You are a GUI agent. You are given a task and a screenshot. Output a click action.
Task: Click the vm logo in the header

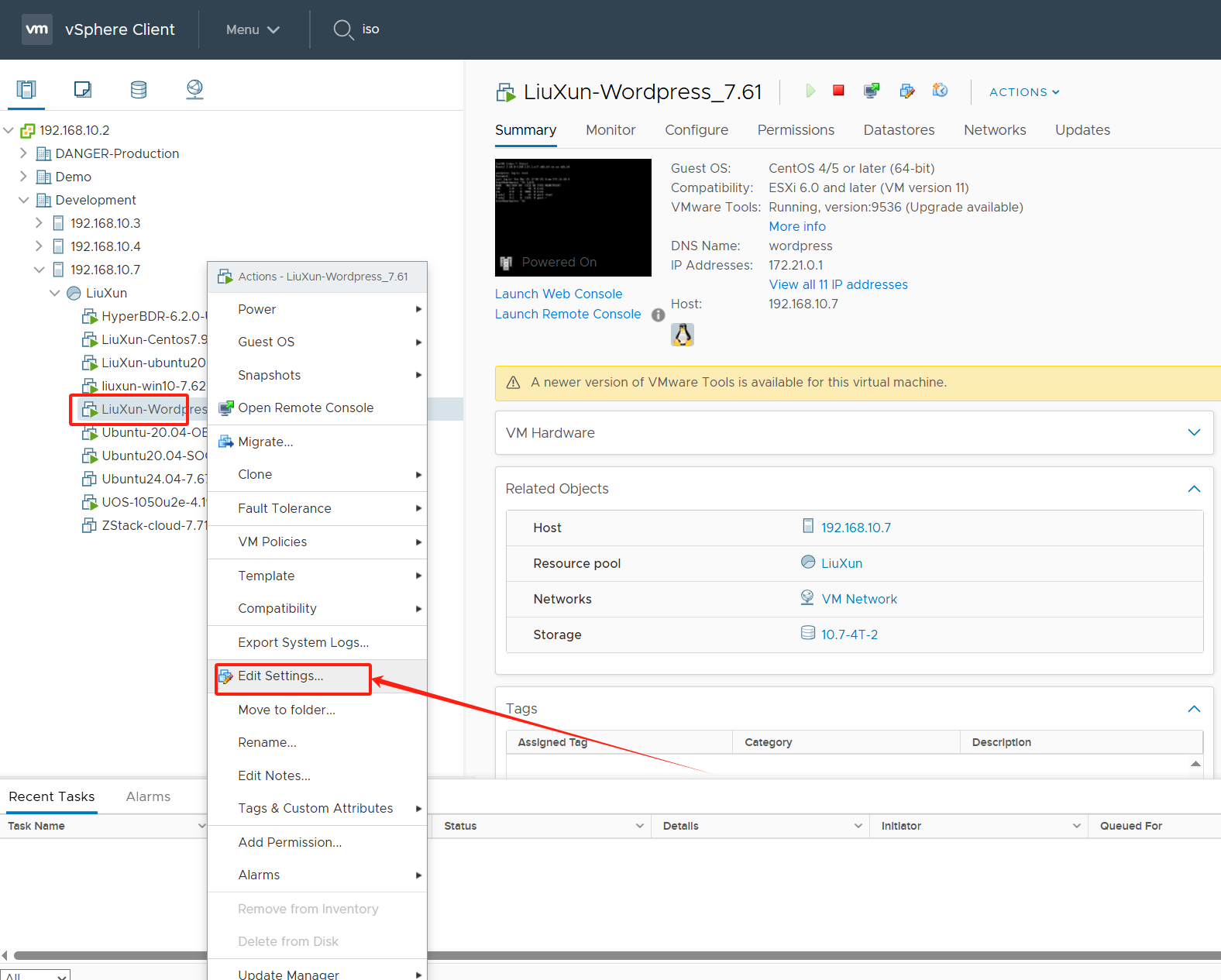37,29
